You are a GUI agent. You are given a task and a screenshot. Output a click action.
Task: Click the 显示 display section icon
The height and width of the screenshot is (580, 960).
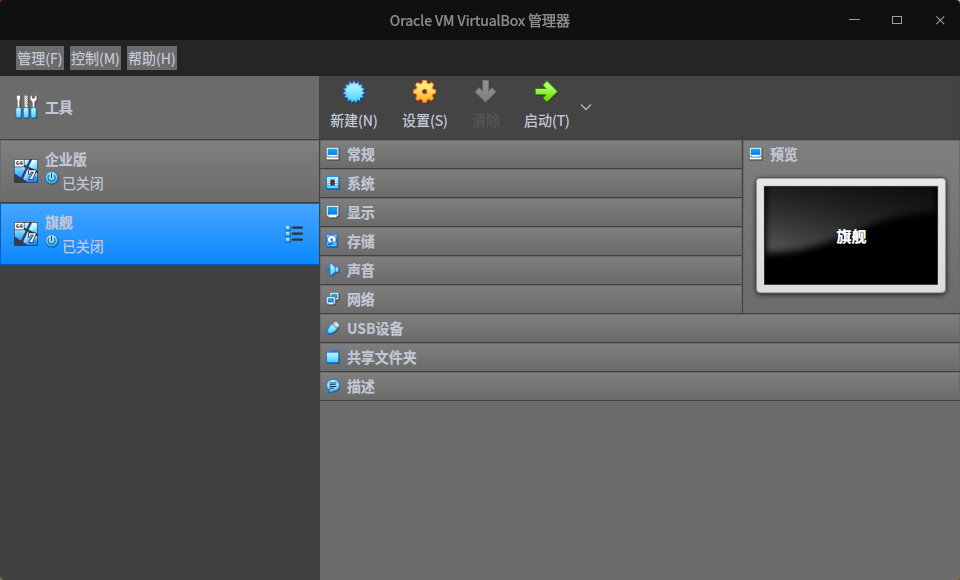pos(332,212)
